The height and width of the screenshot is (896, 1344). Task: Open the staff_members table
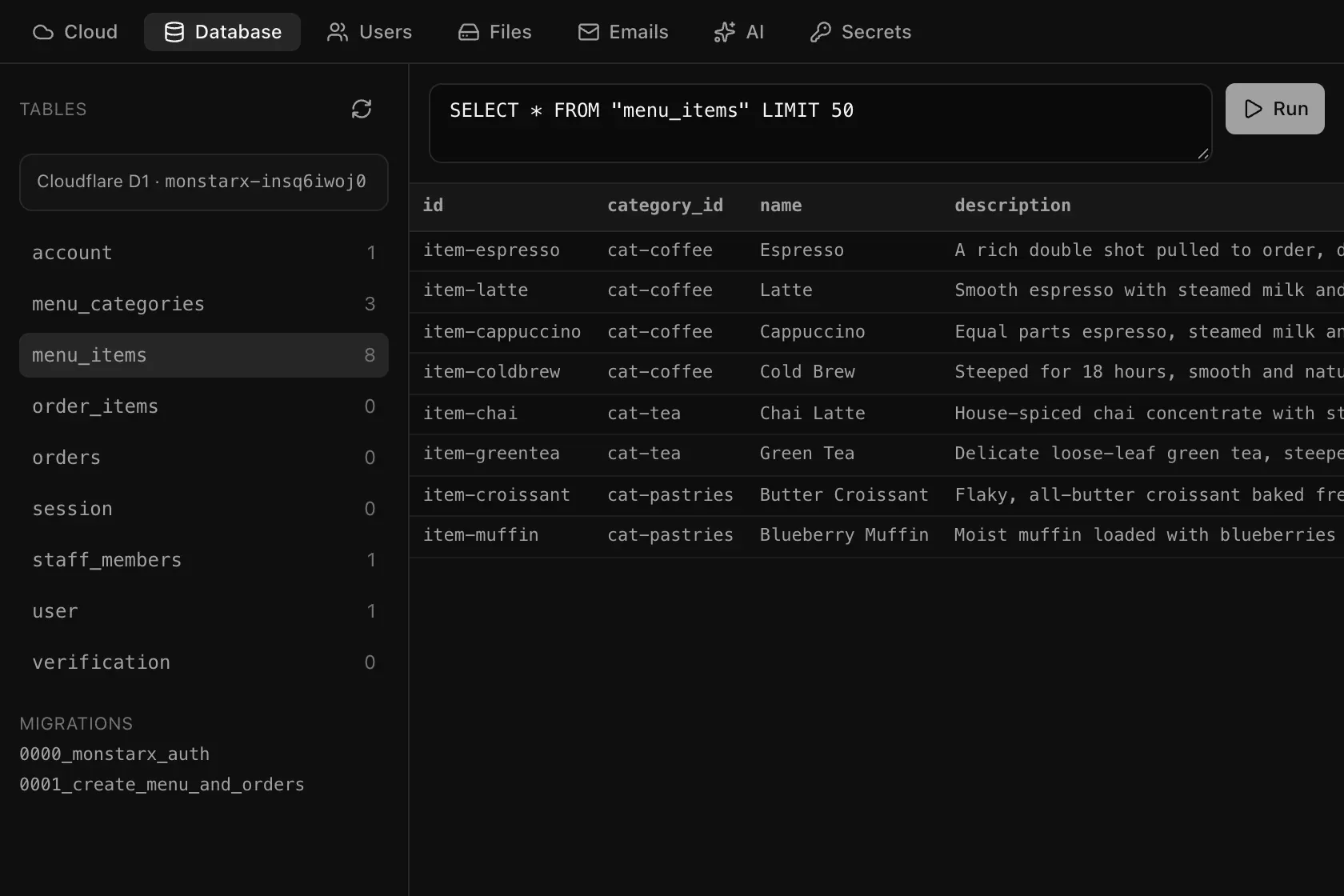[204, 560]
